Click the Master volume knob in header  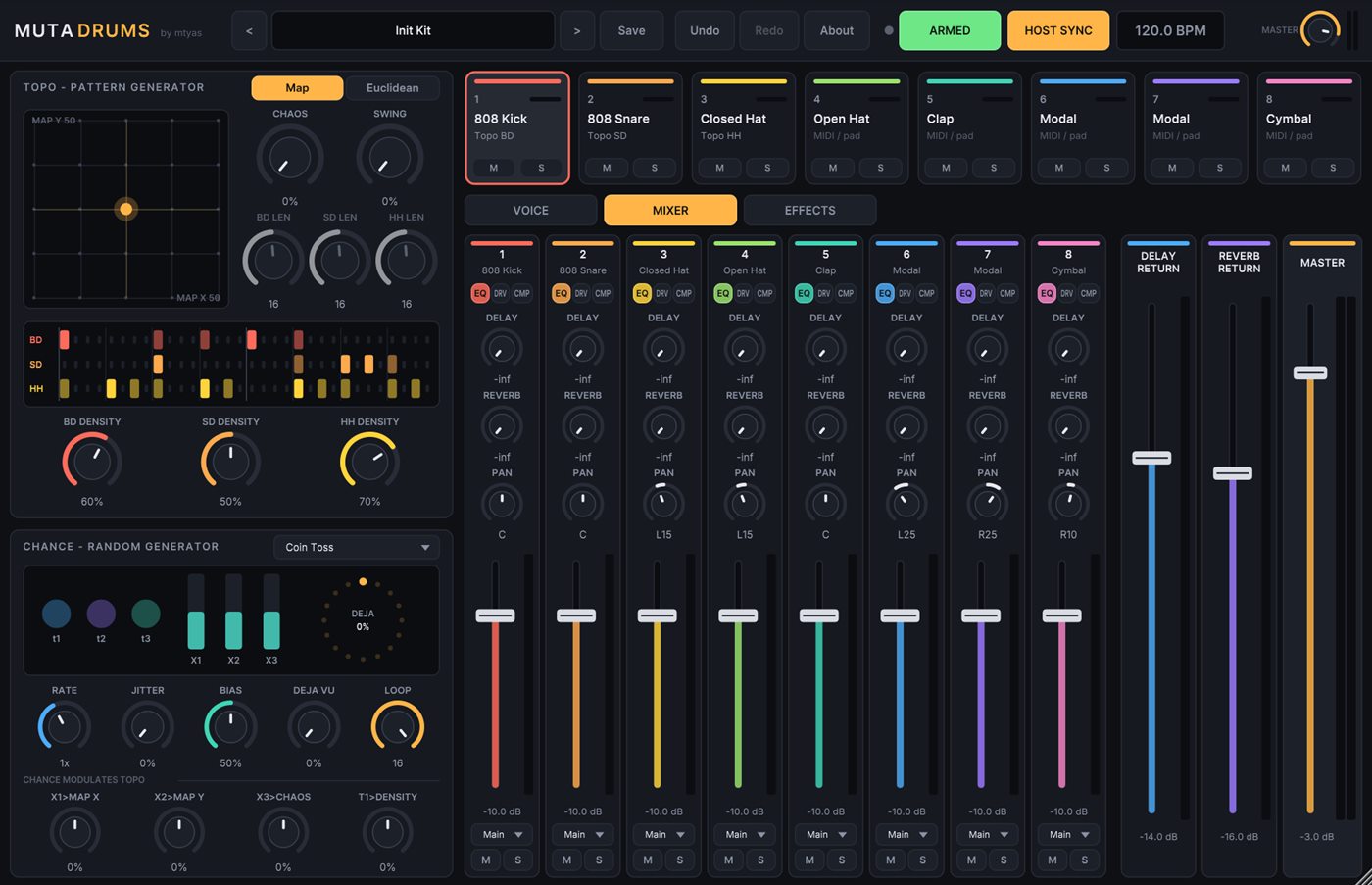pyautogui.click(x=1320, y=30)
